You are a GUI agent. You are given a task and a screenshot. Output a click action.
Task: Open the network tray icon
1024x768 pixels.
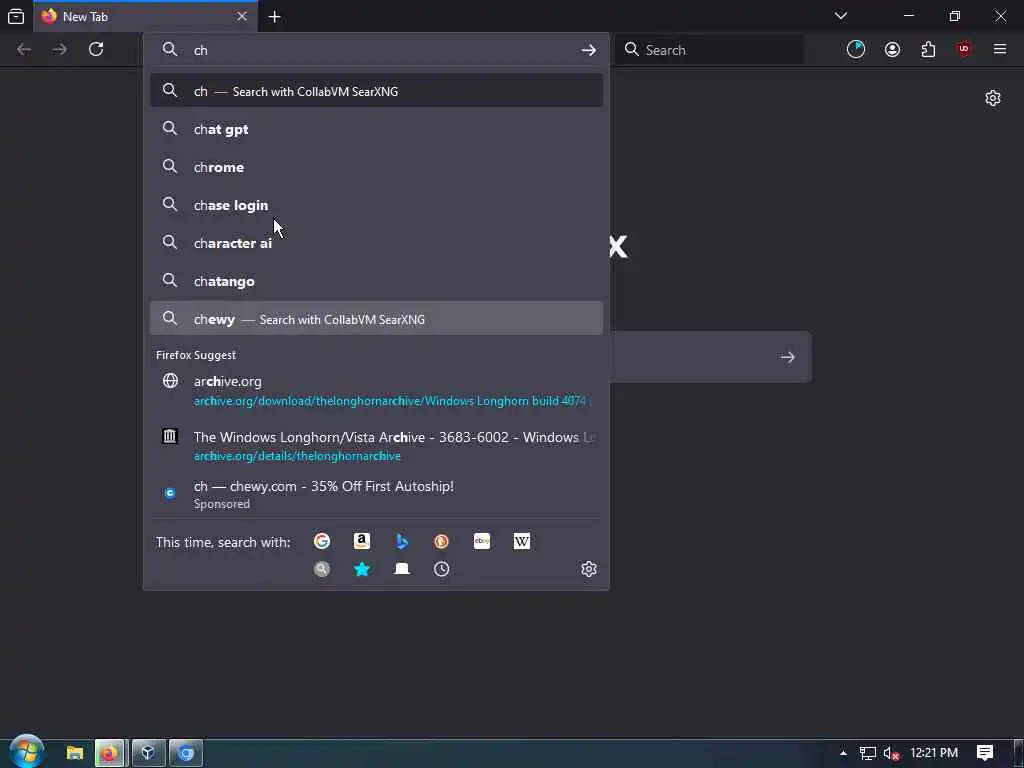point(867,754)
